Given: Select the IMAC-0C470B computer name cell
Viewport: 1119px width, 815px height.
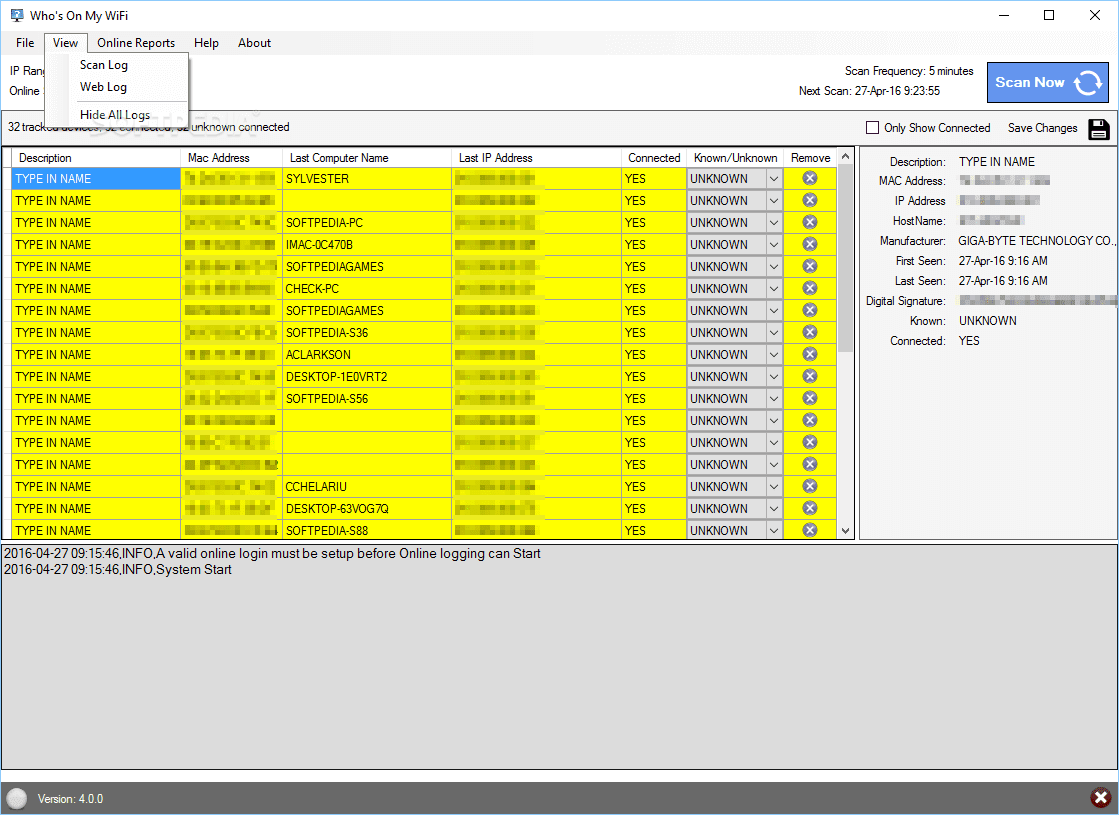Looking at the screenshot, I should (x=367, y=245).
